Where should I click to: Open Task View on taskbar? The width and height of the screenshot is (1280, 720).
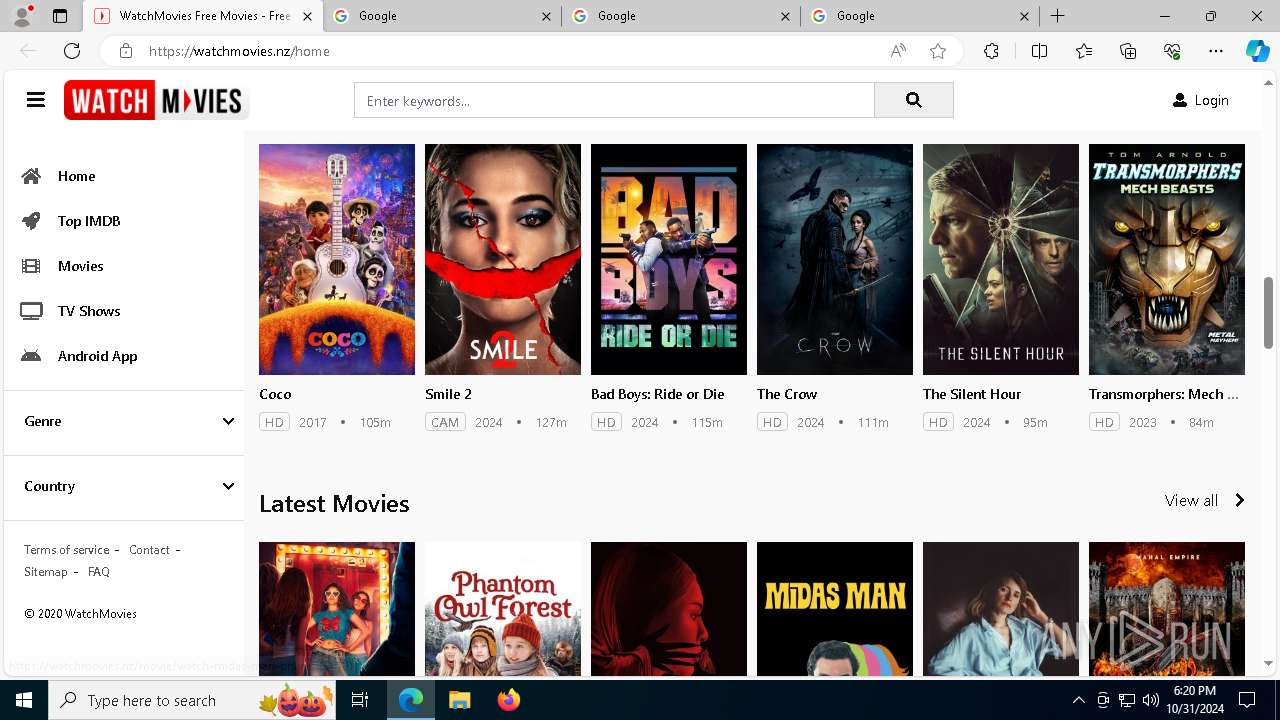coord(360,700)
